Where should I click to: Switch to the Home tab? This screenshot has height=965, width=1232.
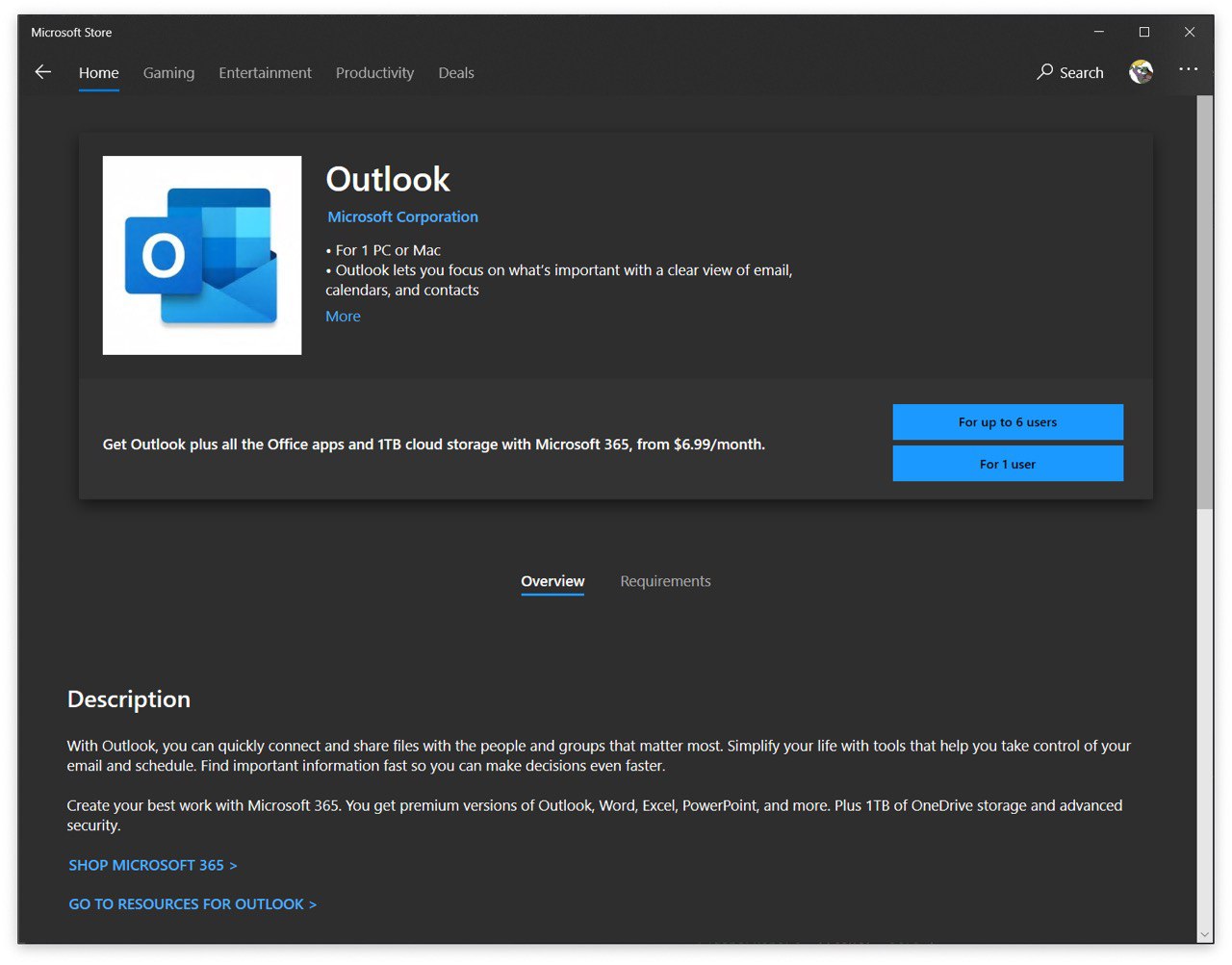pyautogui.click(x=99, y=73)
